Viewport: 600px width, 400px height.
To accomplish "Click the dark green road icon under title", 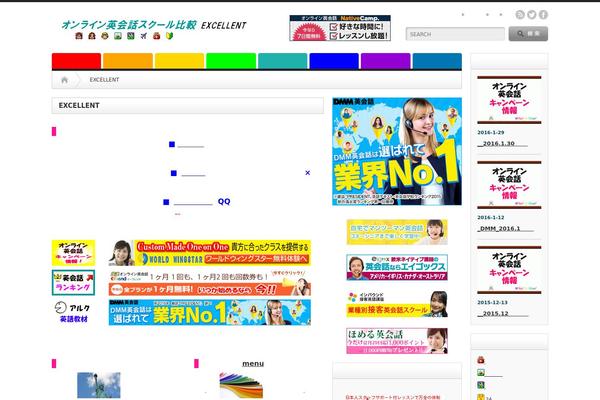I will coord(131,36).
